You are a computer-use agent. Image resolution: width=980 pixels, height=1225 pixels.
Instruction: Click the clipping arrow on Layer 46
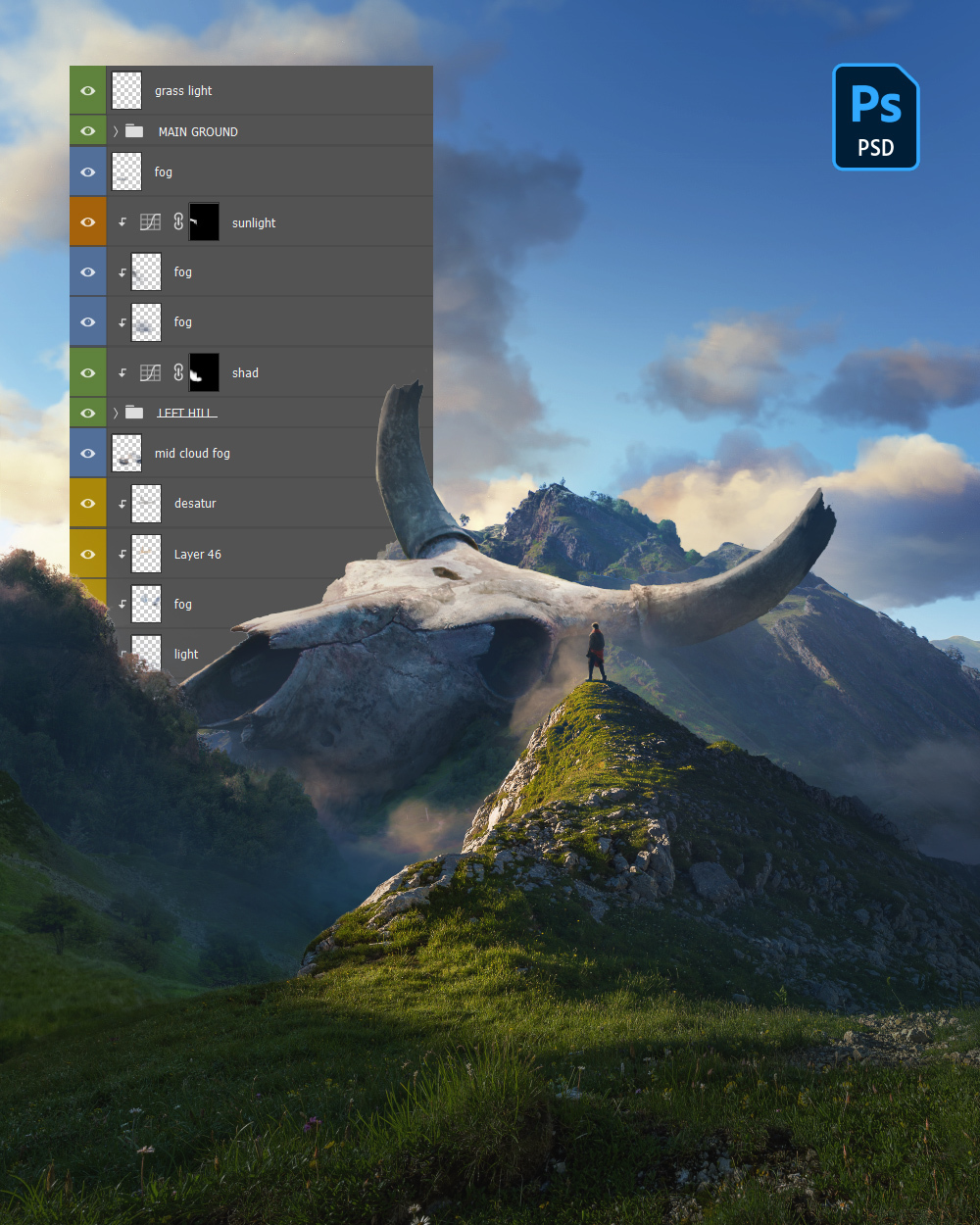[122, 554]
